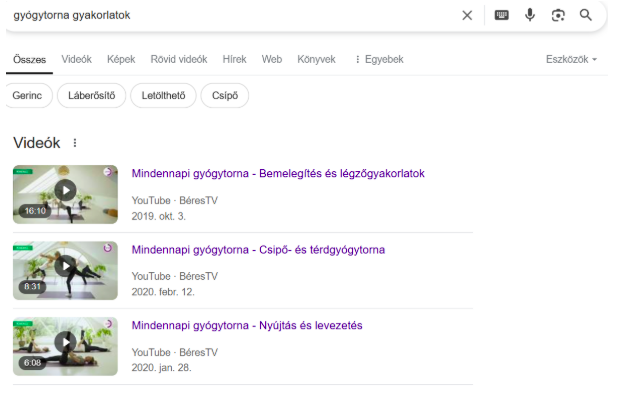
Task: Clear the search query with the X icon
Action: (467, 15)
